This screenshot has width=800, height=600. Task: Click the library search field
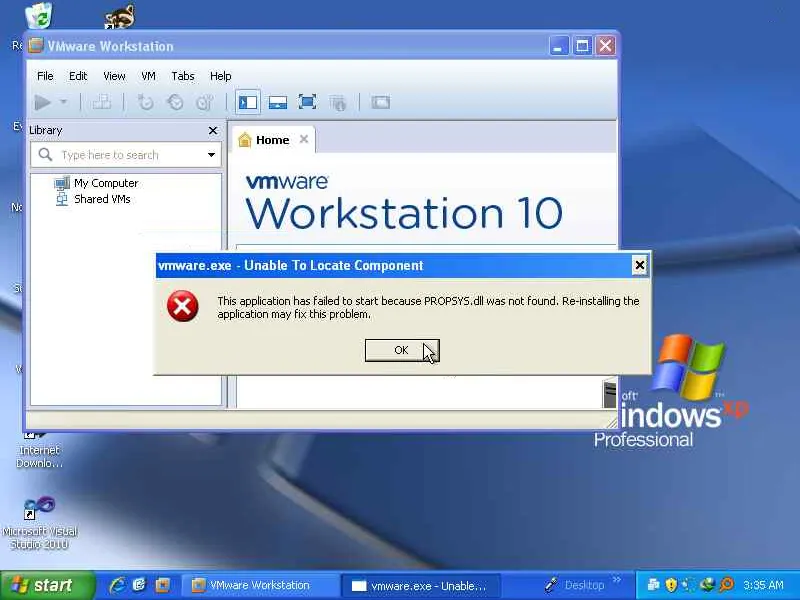(x=126, y=155)
